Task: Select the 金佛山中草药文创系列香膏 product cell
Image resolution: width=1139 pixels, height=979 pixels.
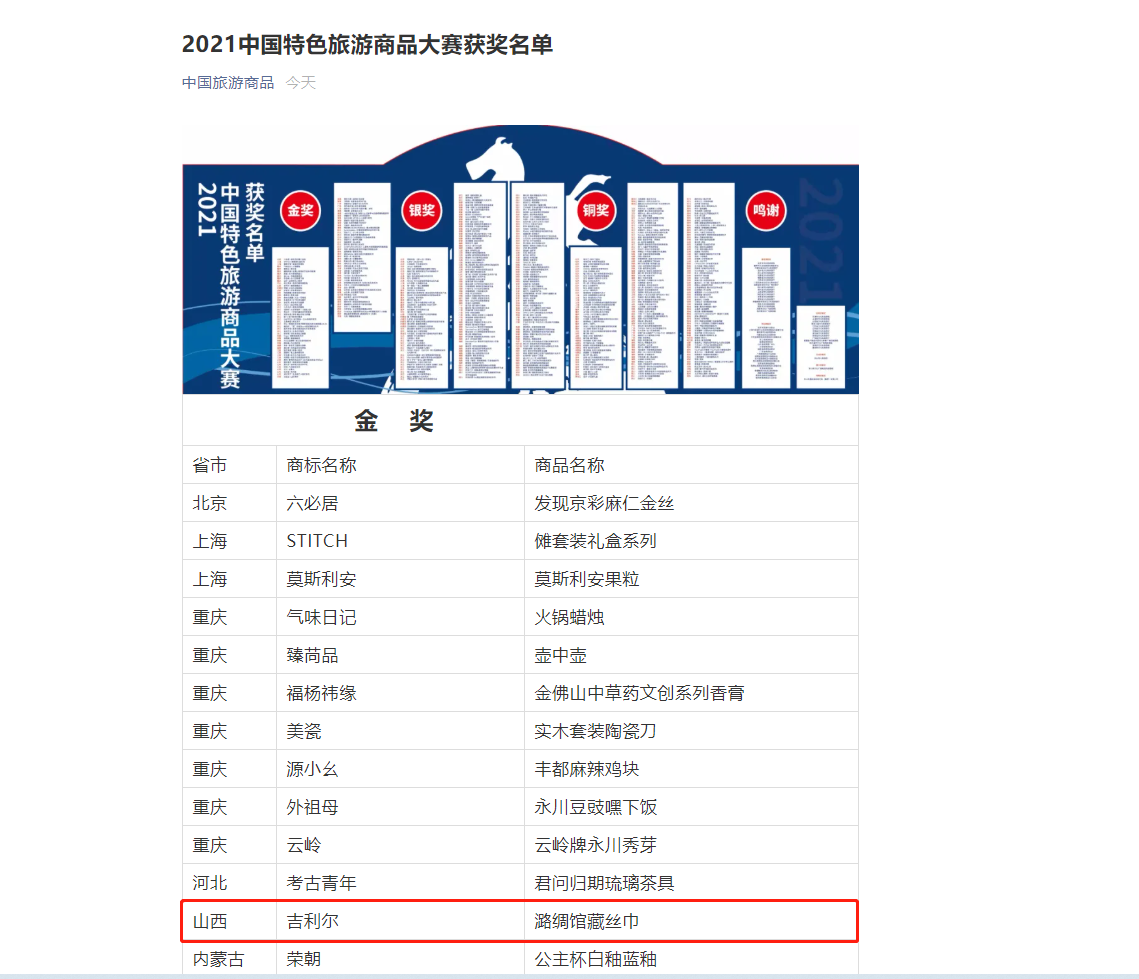Action: tap(691, 693)
